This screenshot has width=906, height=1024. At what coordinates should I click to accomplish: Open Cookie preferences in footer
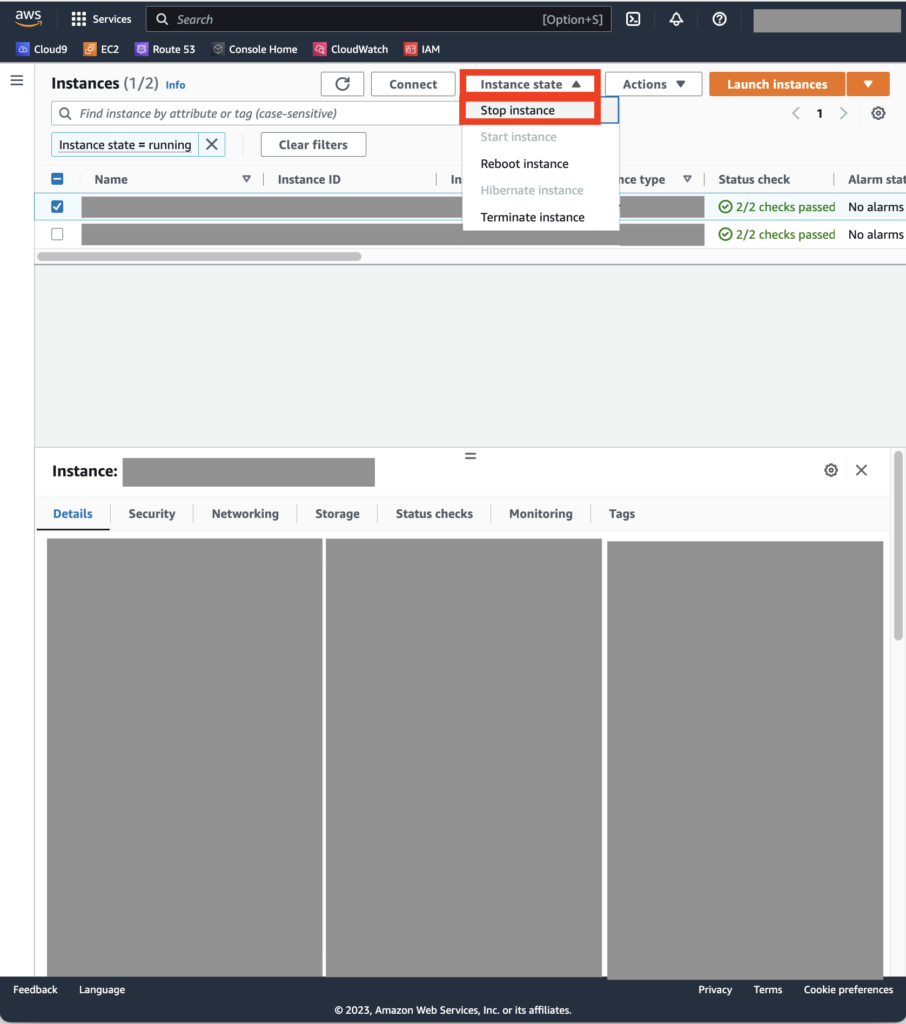pos(848,989)
